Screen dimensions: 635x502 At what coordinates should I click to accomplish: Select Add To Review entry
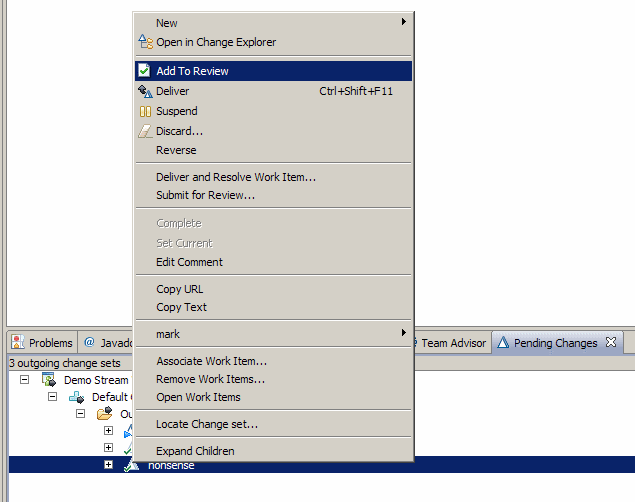click(273, 71)
